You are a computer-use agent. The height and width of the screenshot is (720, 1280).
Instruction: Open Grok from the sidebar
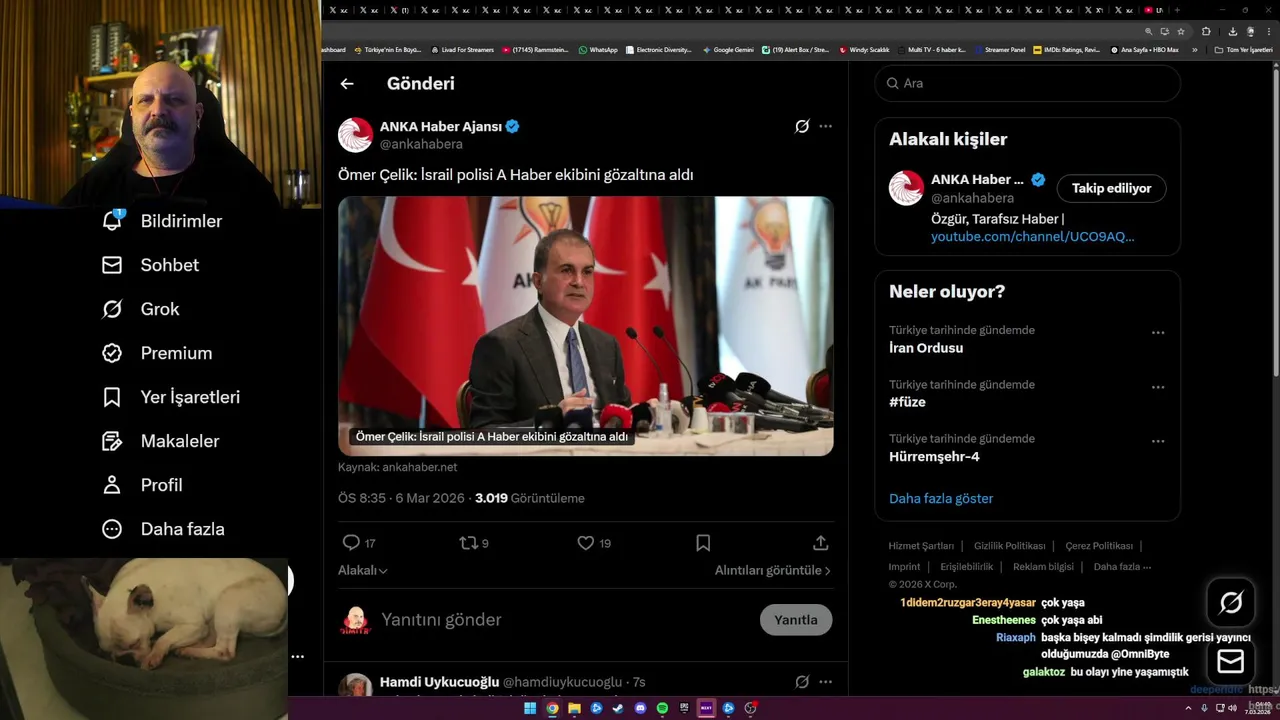tap(140, 309)
